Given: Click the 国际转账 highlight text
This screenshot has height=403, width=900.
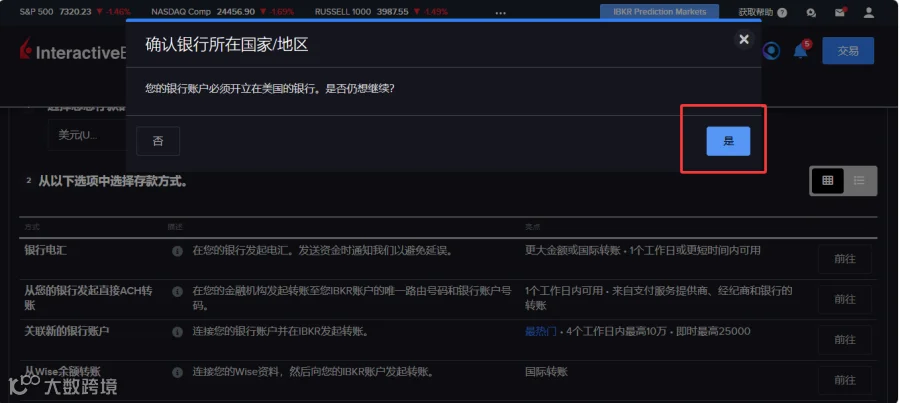Looking at the screenshot, I should click(546, 371).
